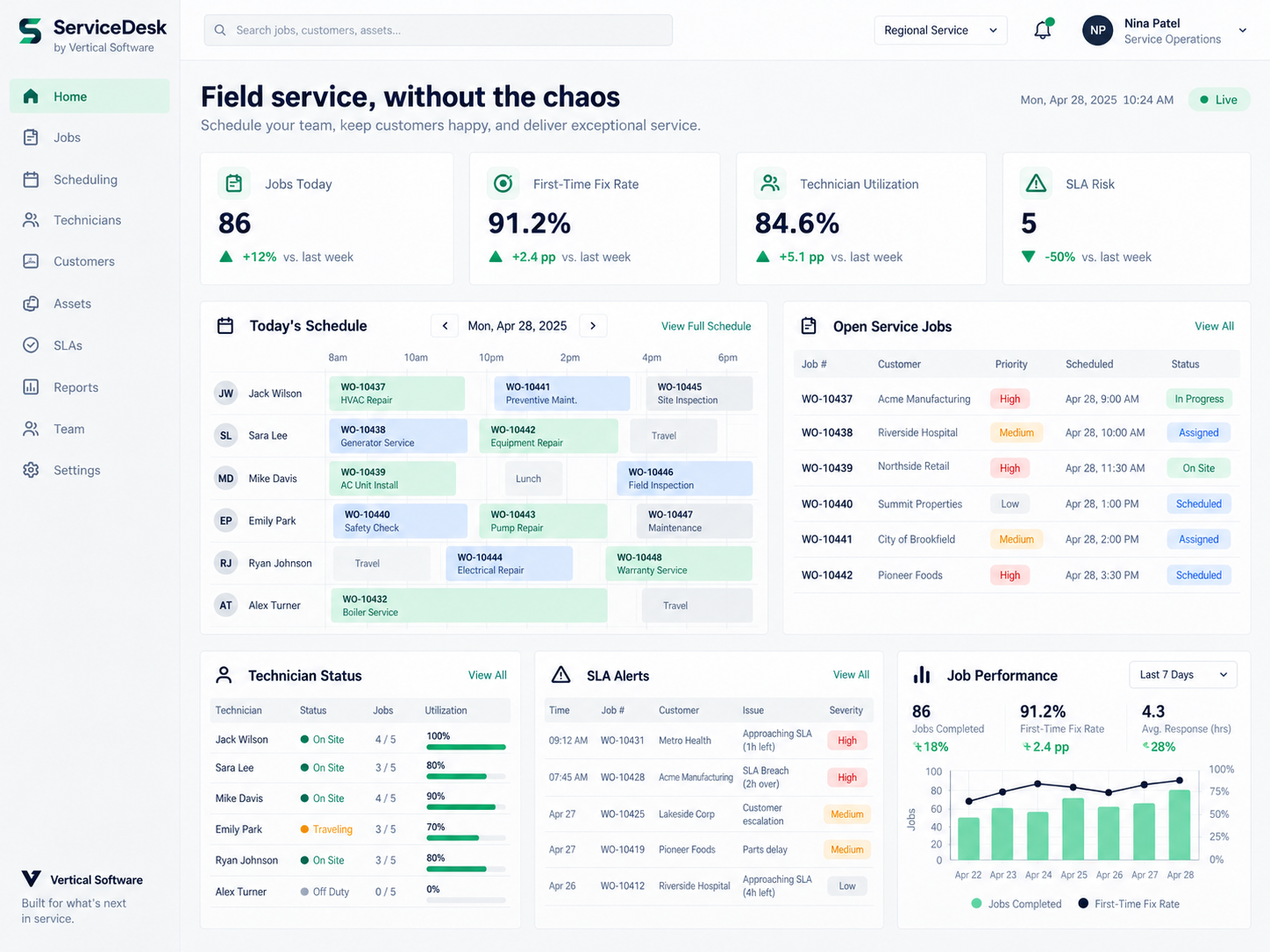Viewport: 1270px width, 952px height.
Task: Click Jack Wilson's 100% utilization bar
Action: coord(466,747)
